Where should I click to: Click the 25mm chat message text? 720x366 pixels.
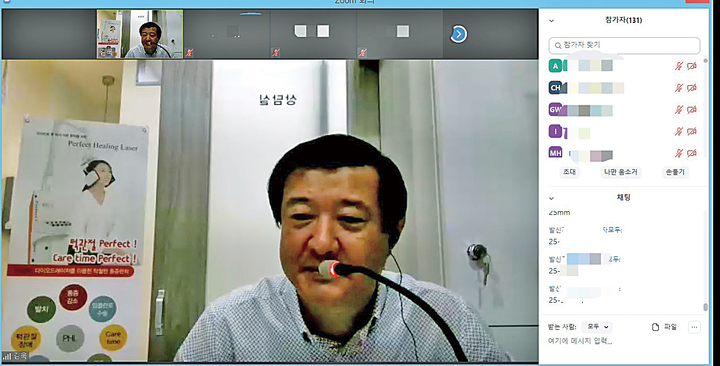point(559,213)
